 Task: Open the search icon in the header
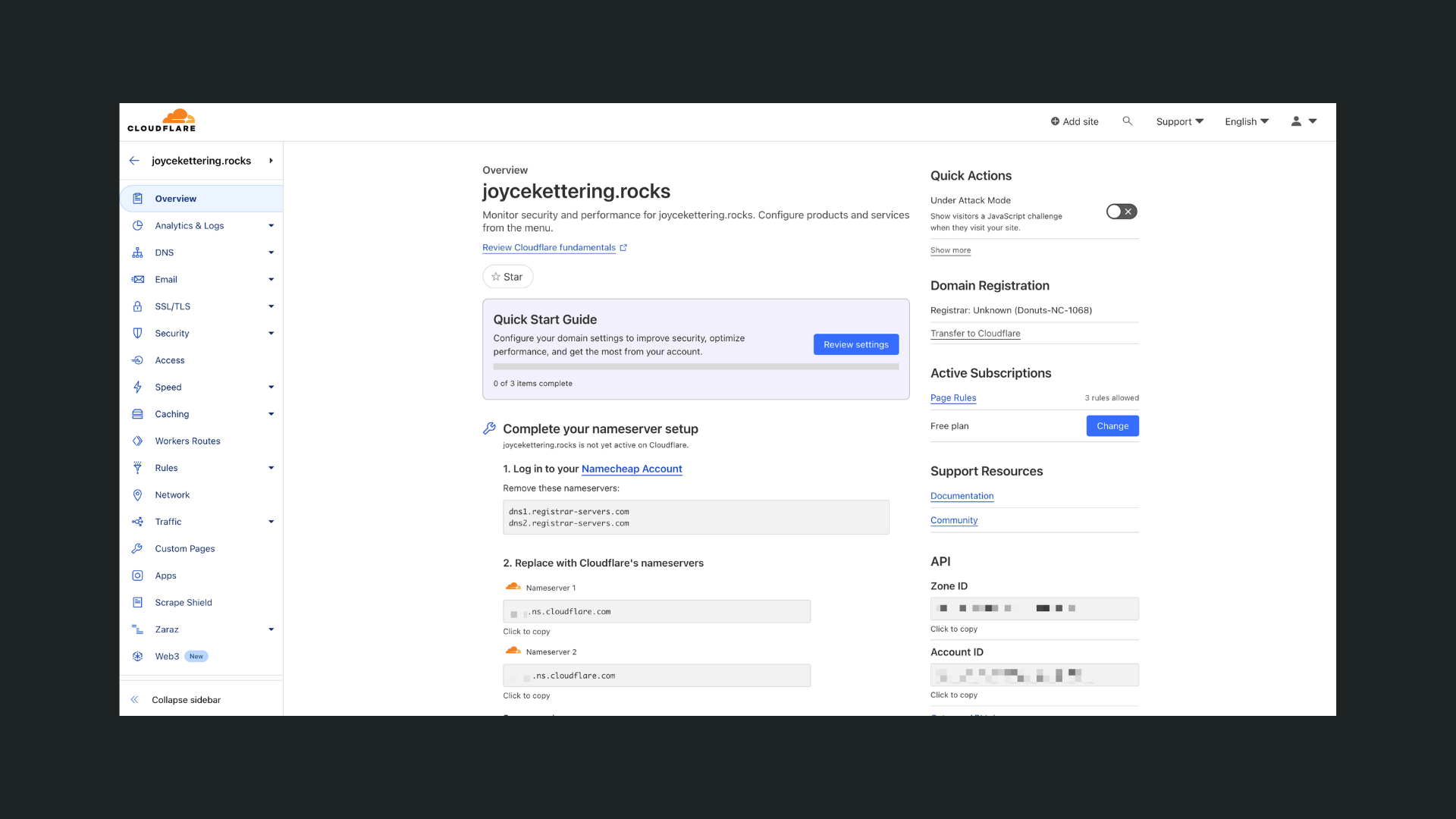[1128, 121]
